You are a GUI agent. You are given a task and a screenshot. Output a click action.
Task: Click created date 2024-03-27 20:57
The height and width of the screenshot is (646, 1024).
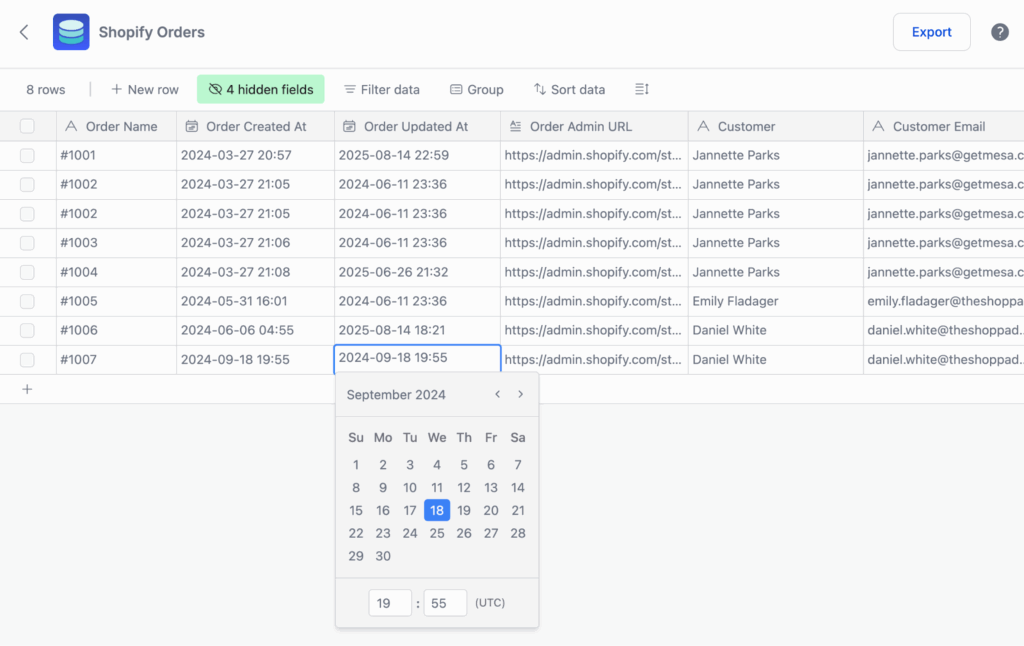[x=255, y=155]
